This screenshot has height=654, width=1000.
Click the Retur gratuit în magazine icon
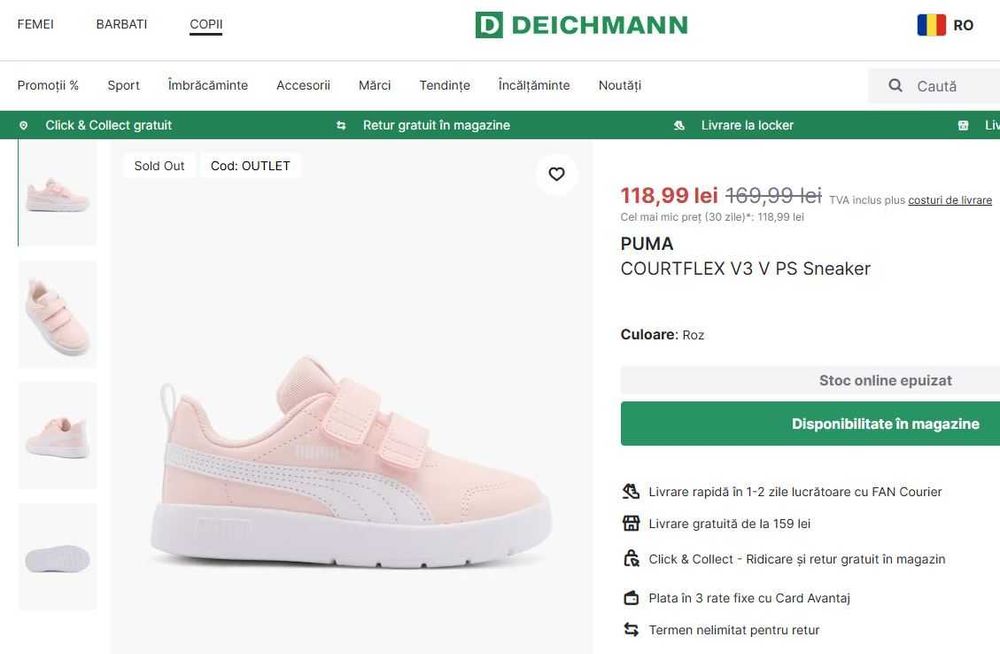point(341,126)
